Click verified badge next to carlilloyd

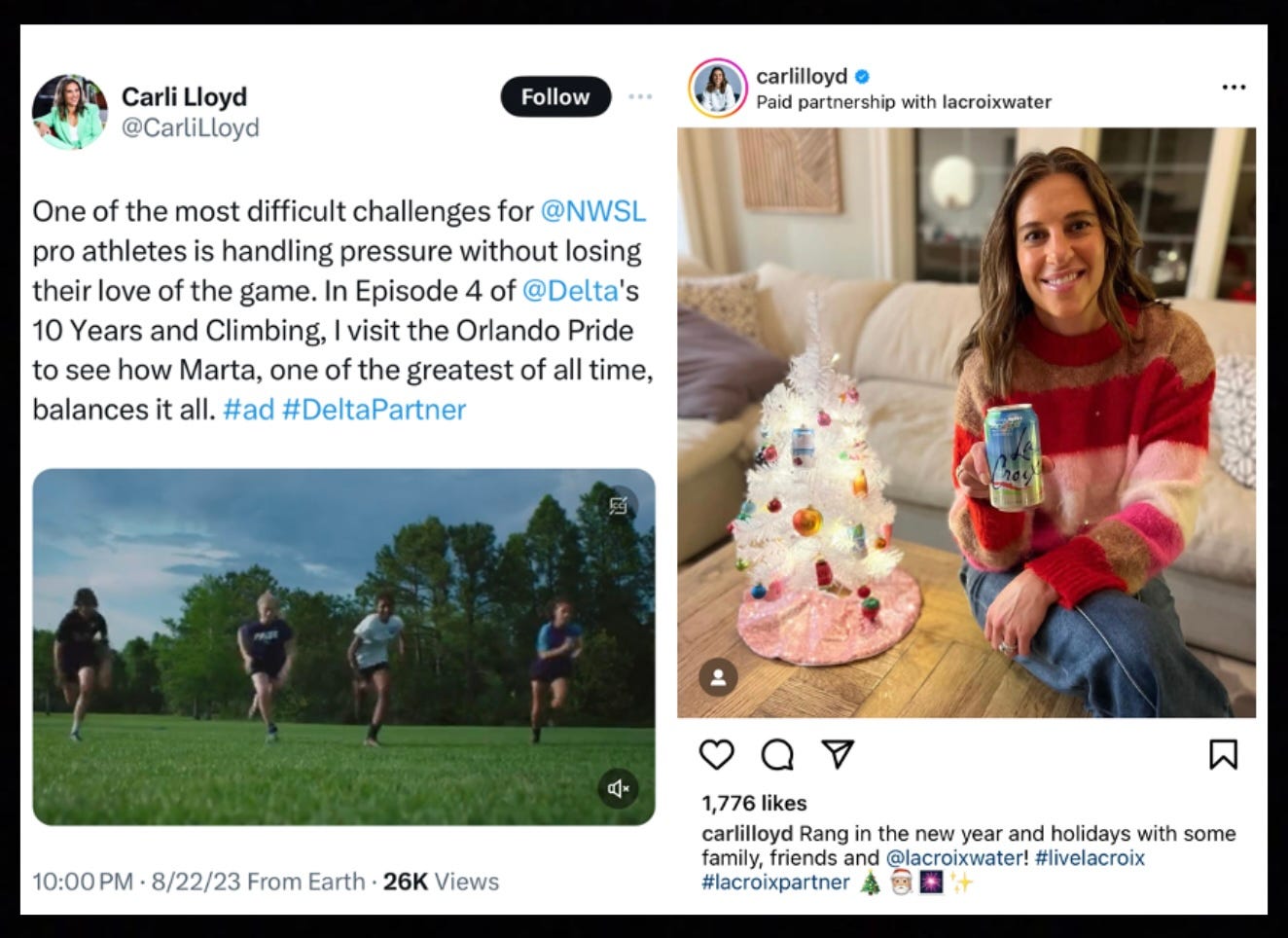862,76
